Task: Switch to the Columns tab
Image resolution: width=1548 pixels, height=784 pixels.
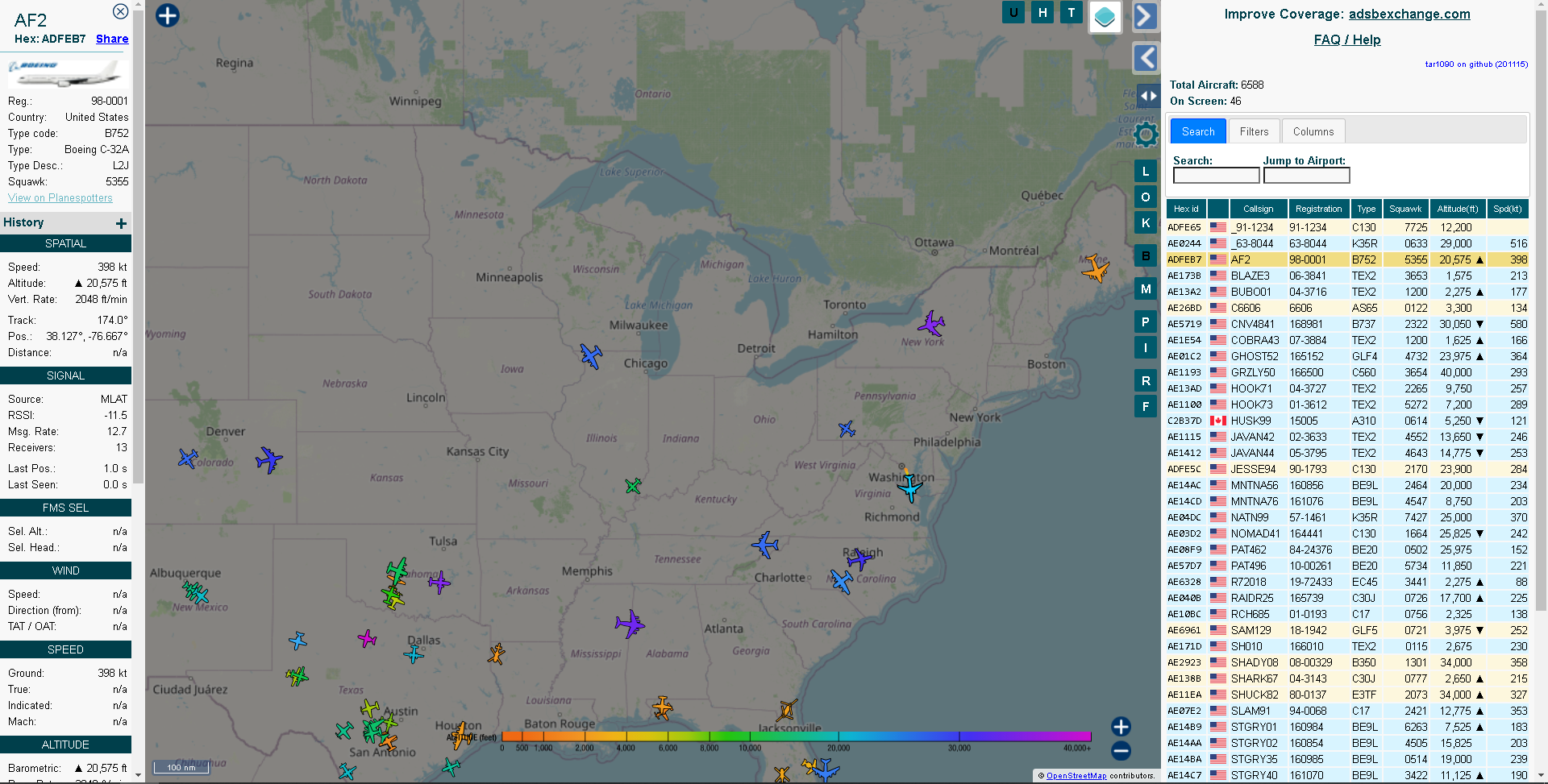Action: tap(1313, 131)
